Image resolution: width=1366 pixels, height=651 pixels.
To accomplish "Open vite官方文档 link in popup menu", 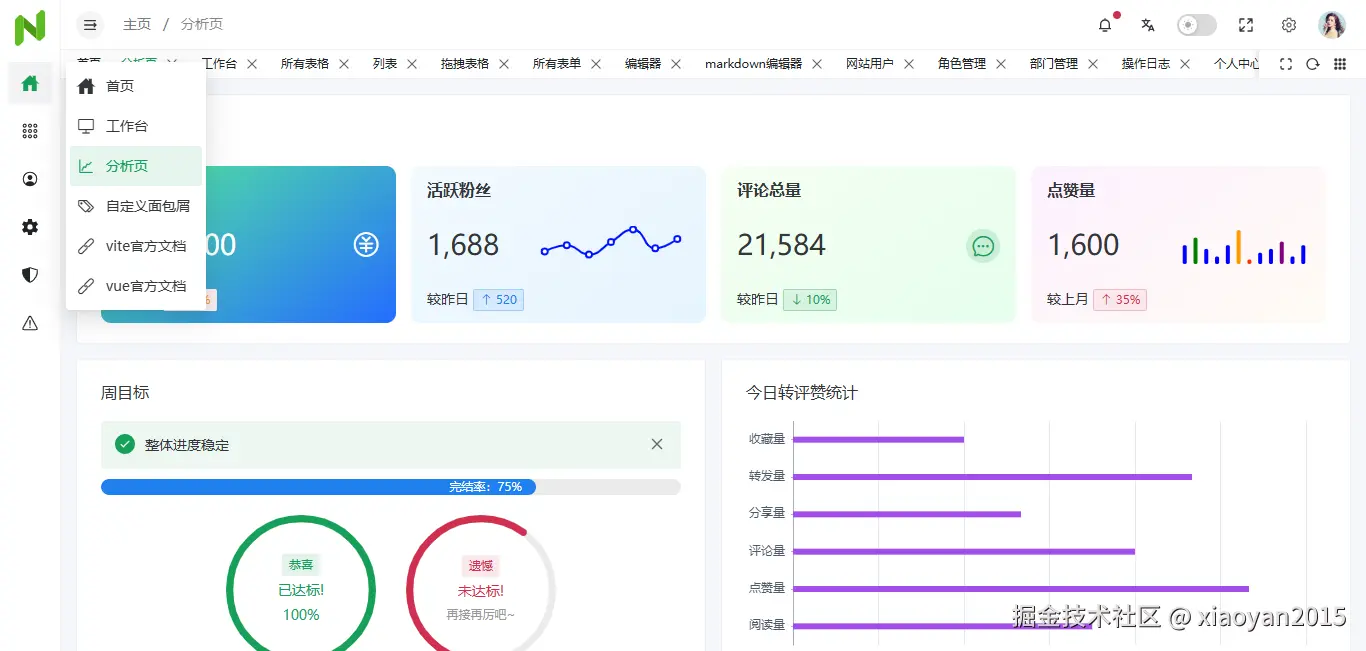I will (136, 246).
